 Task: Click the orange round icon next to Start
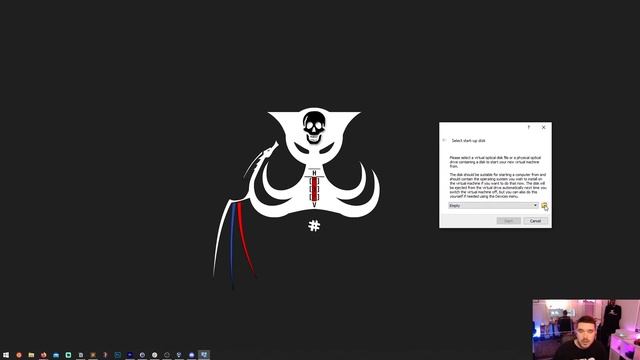tap(19, 355)
